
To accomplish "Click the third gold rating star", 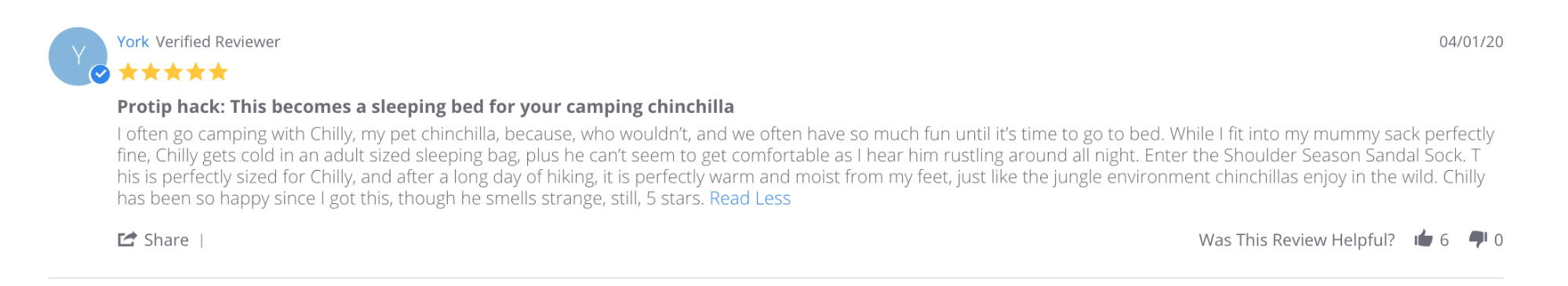I will tap(173, 73).
